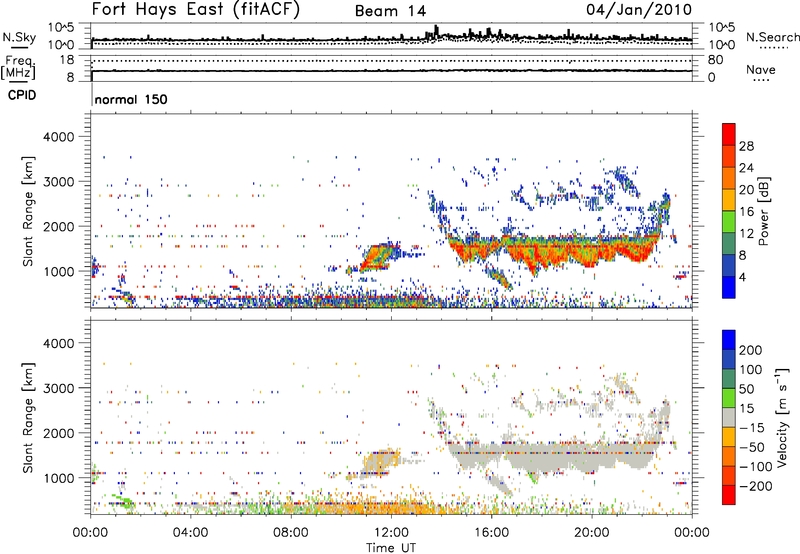Click the '08:00' time tick label

point(291,533)
